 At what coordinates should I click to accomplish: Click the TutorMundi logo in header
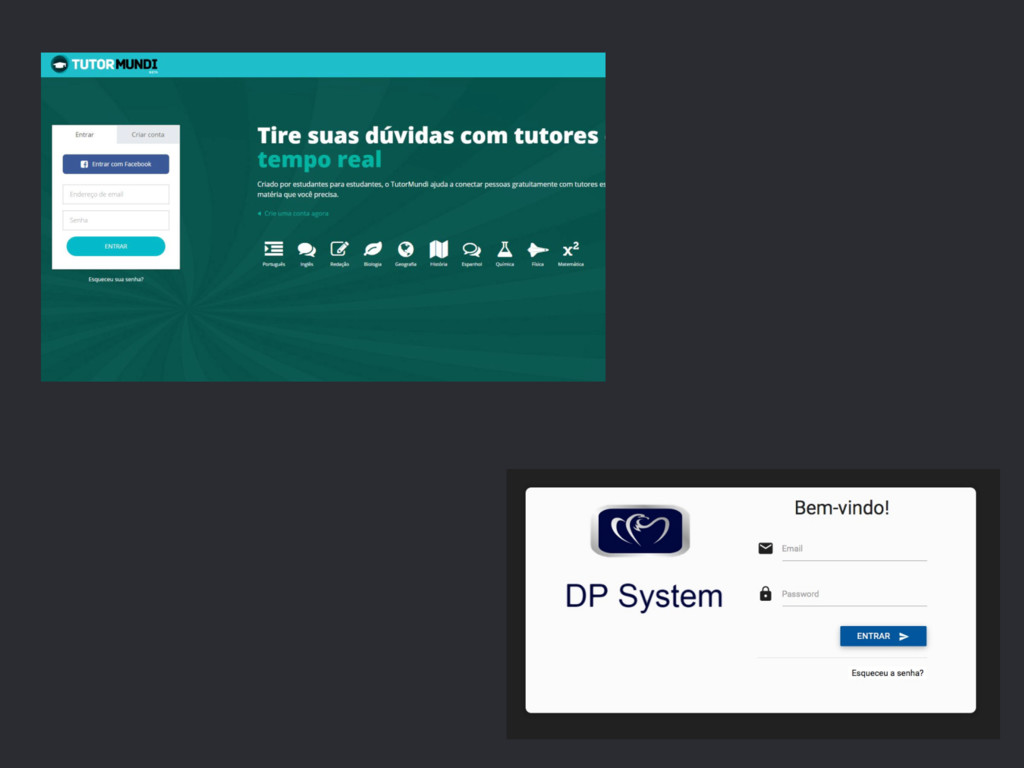click(104, 65)
